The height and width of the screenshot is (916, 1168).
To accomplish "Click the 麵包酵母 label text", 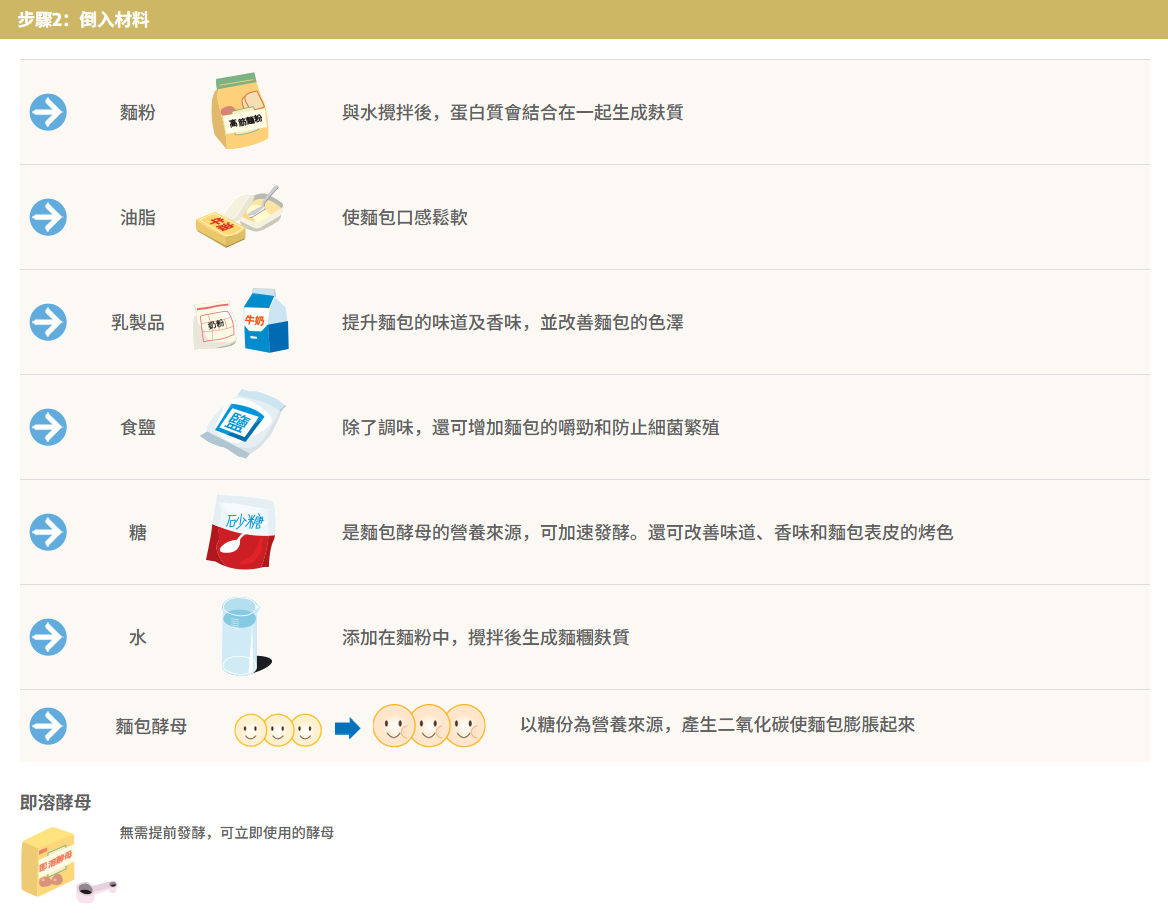I will pyautogui.click(x=151, y=726).
